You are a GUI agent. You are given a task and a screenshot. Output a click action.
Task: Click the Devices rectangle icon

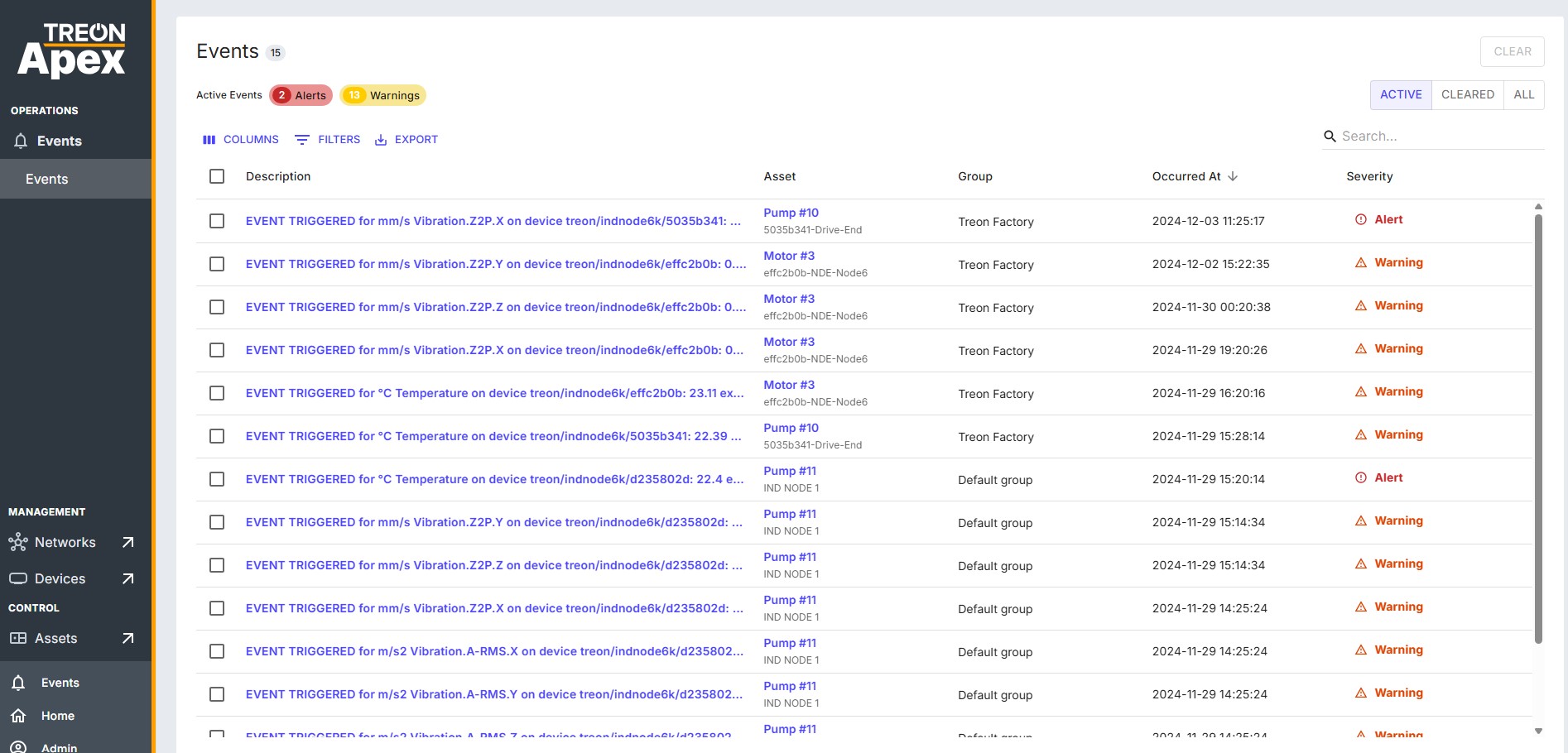click(18, 579)
